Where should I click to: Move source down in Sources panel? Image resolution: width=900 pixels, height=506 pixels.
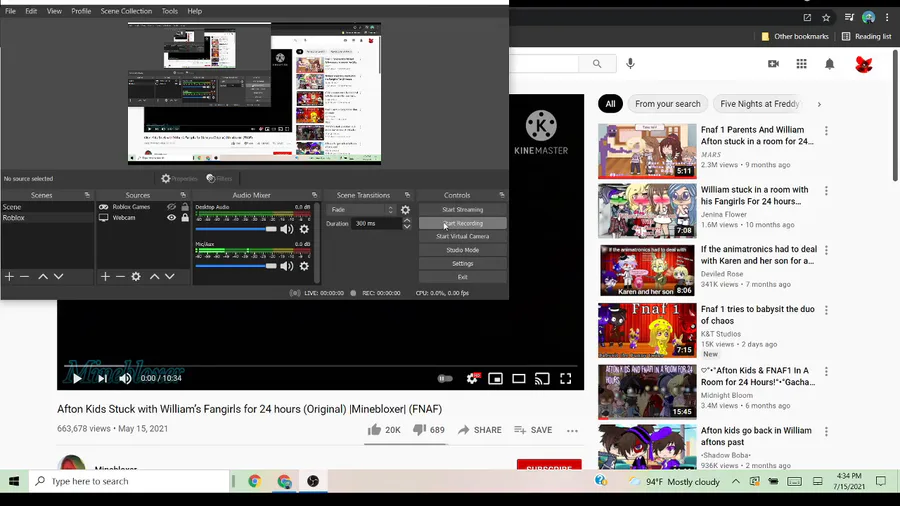click(170, 277)
